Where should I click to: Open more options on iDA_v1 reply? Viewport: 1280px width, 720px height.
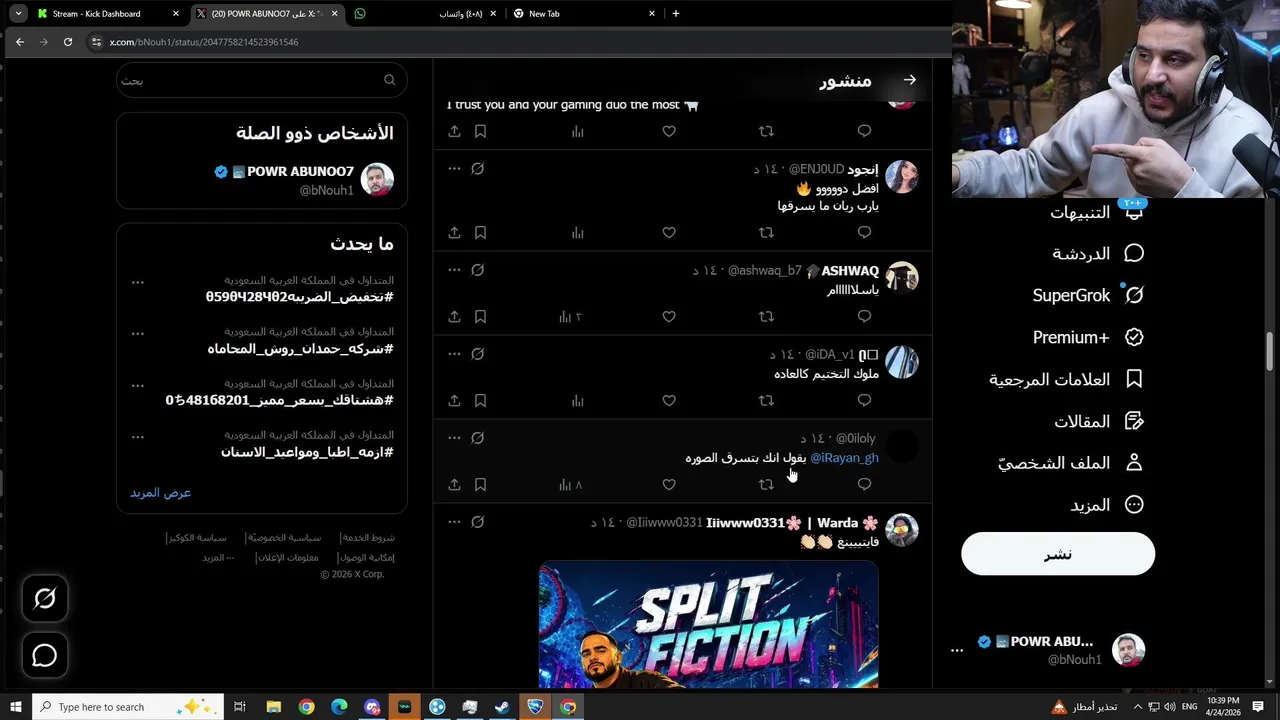[454, 354]
